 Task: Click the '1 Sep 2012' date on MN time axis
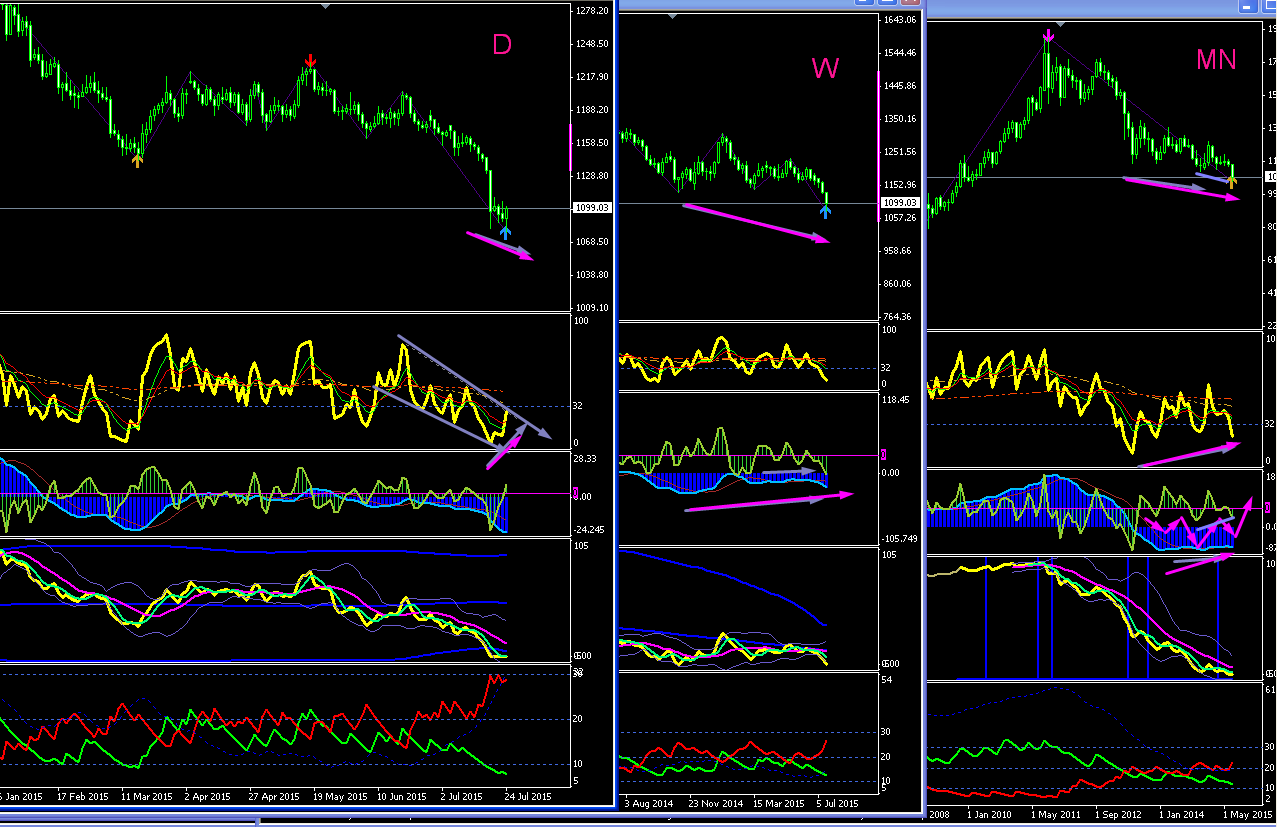1117,815
